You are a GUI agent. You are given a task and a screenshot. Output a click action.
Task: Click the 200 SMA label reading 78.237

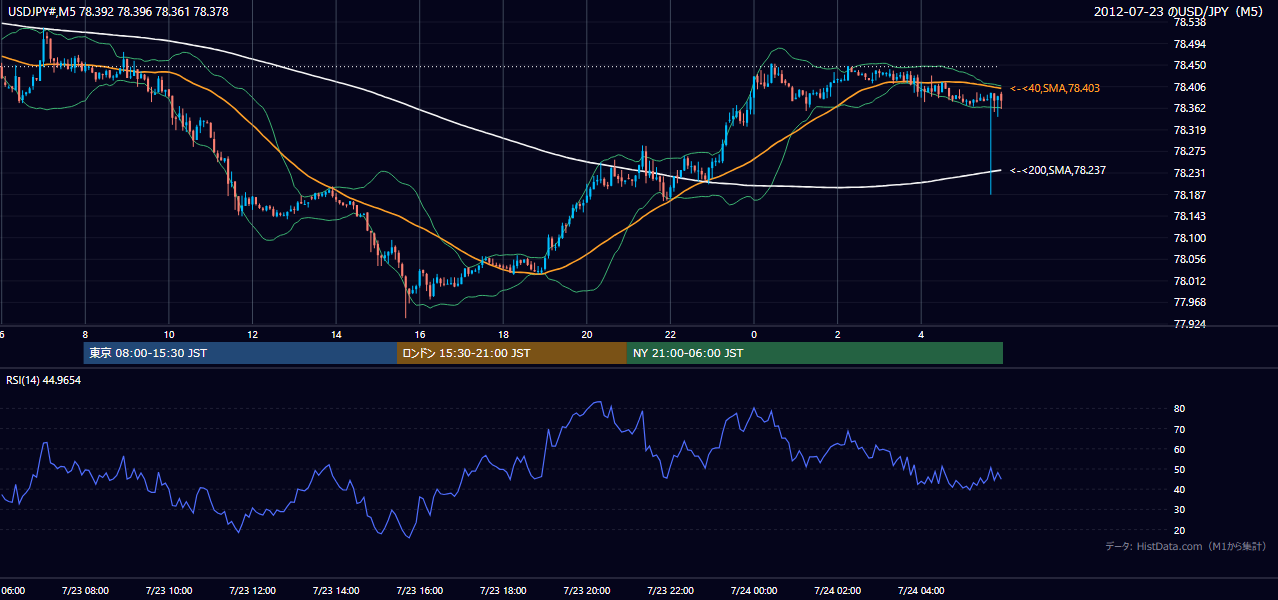tap(1058, 170)
